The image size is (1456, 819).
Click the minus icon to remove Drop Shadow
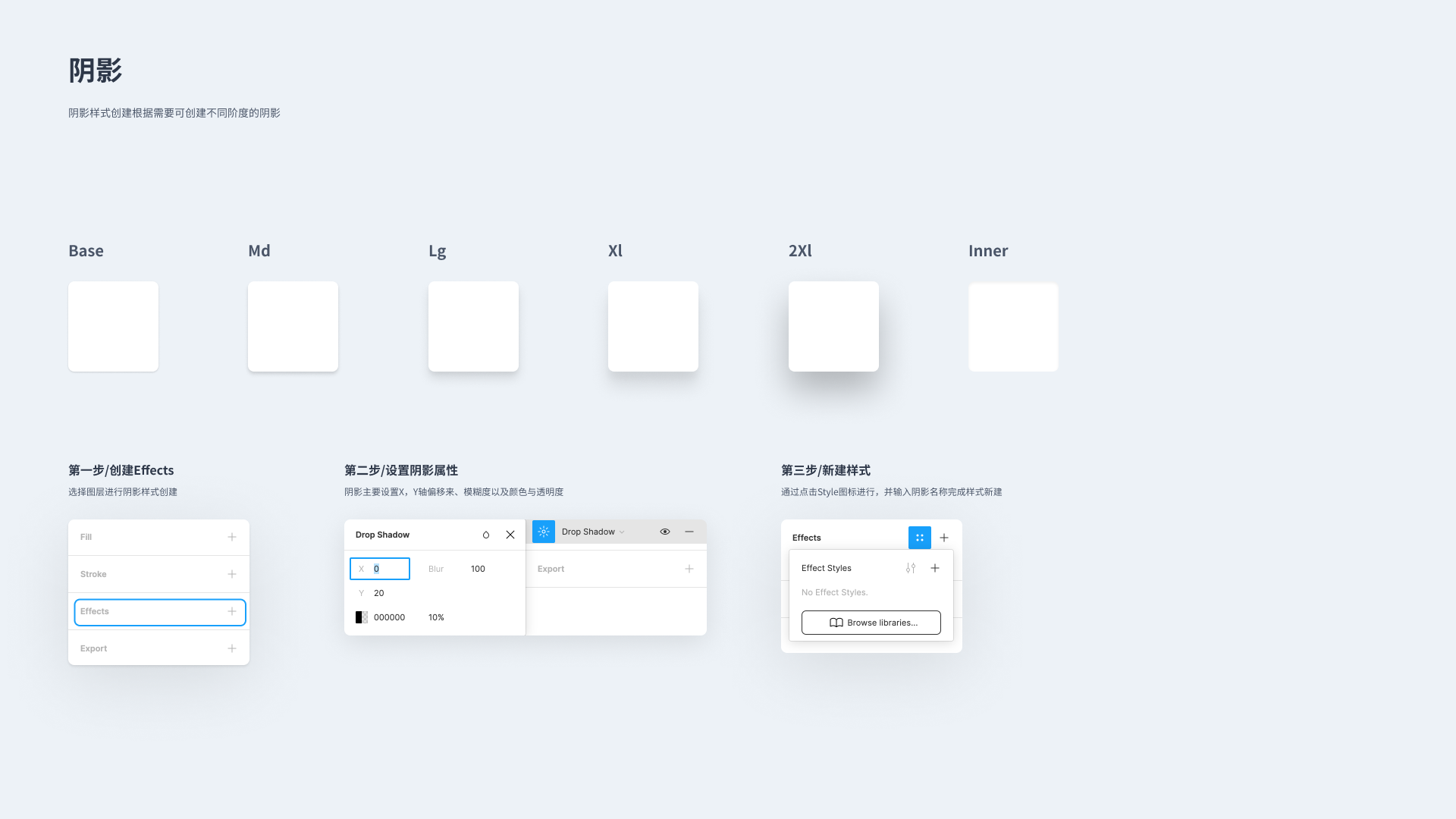click(x=689, y=531)
